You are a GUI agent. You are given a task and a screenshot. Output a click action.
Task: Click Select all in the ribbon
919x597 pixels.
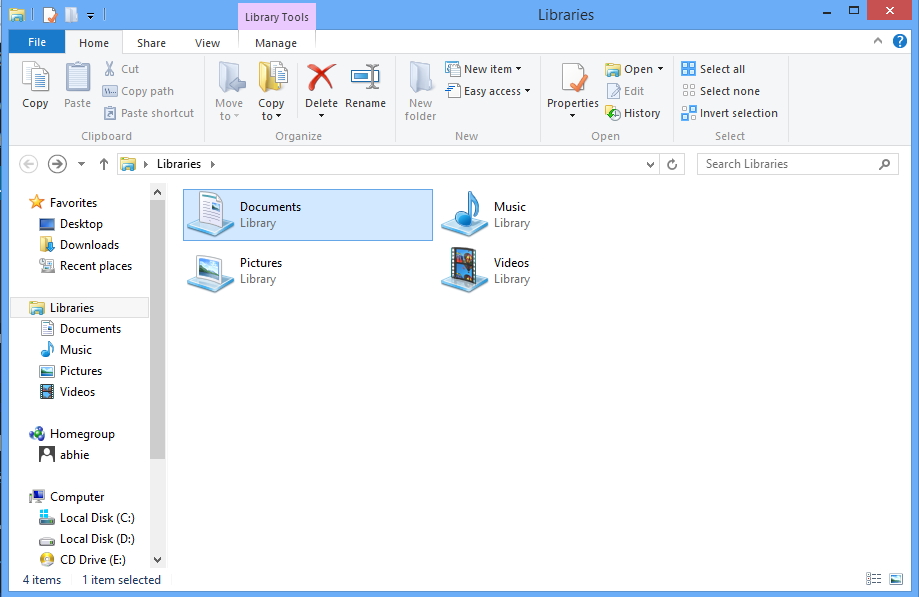(713, 69)
